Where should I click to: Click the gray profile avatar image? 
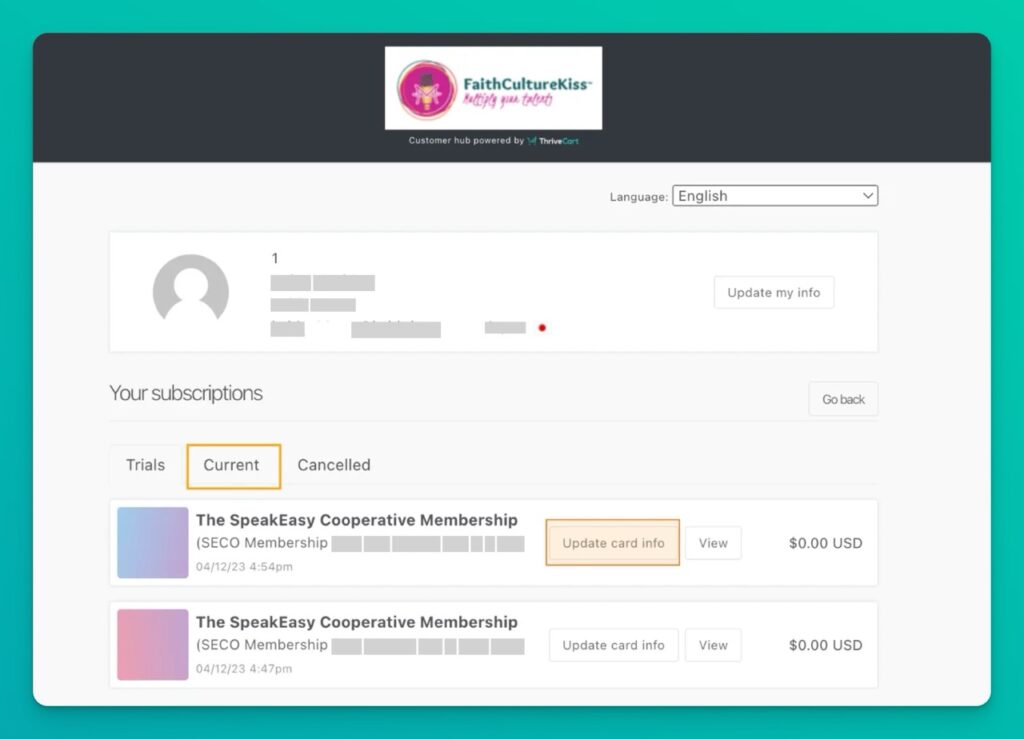(x=191, y=288)
